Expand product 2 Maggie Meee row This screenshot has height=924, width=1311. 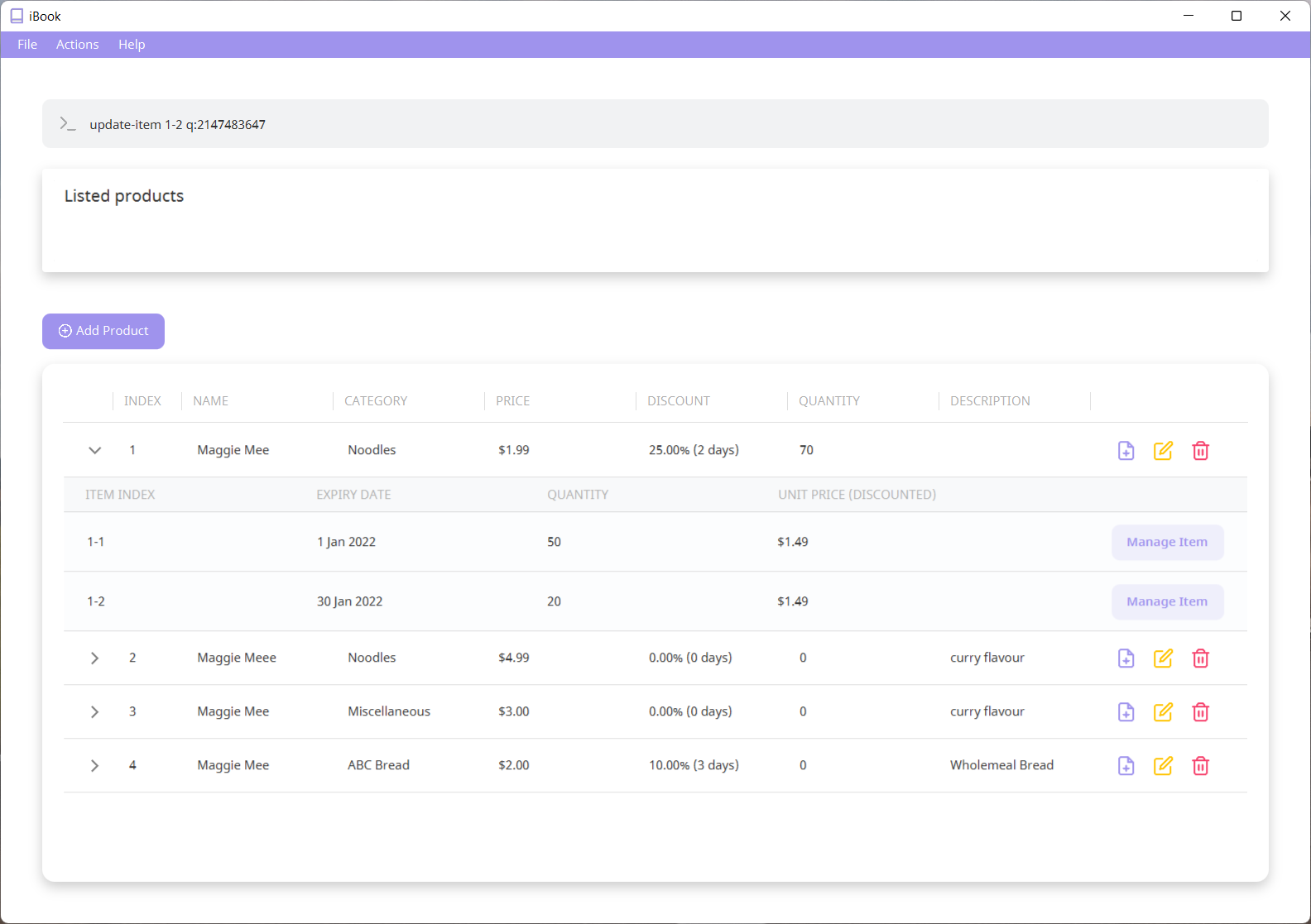[94, 658]
